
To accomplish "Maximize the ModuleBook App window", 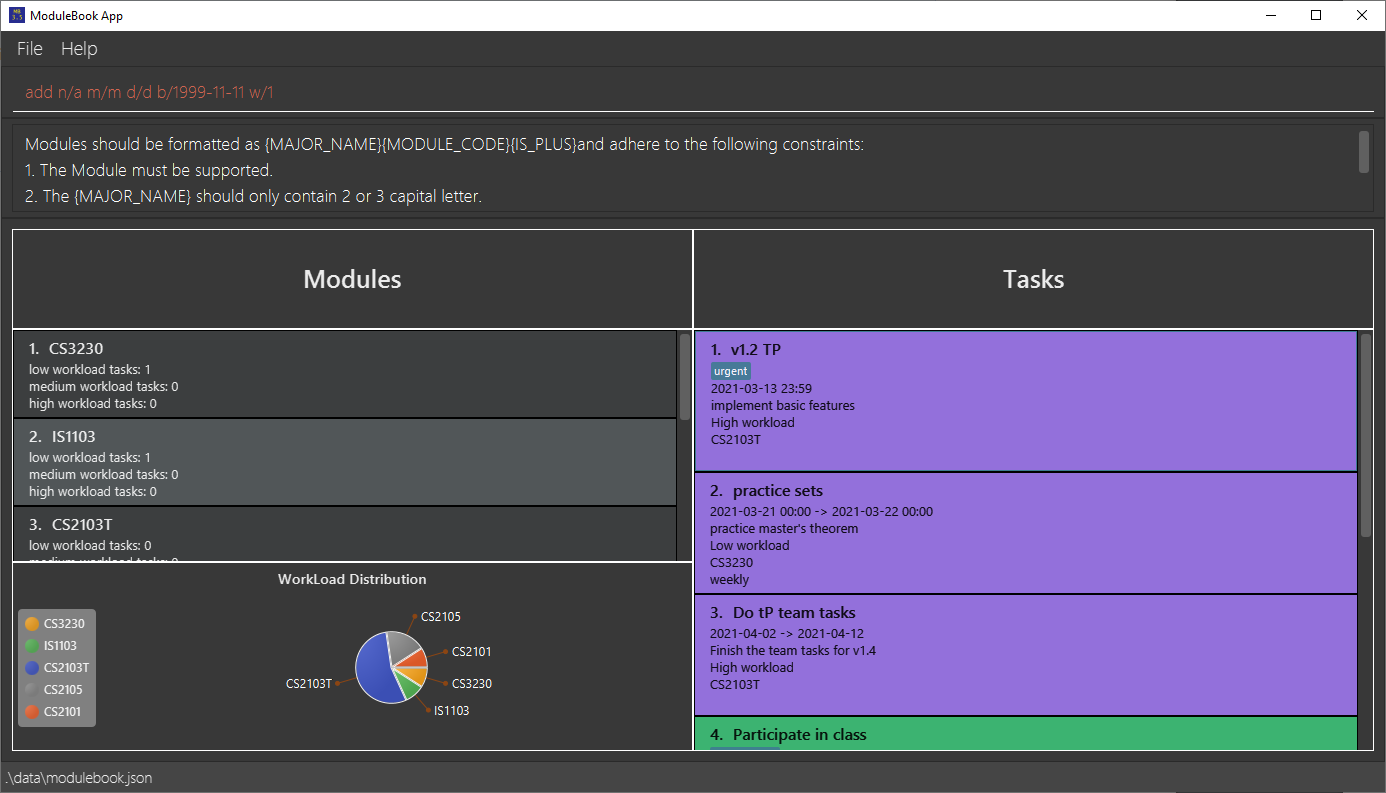I will (x=1316, y=15).
